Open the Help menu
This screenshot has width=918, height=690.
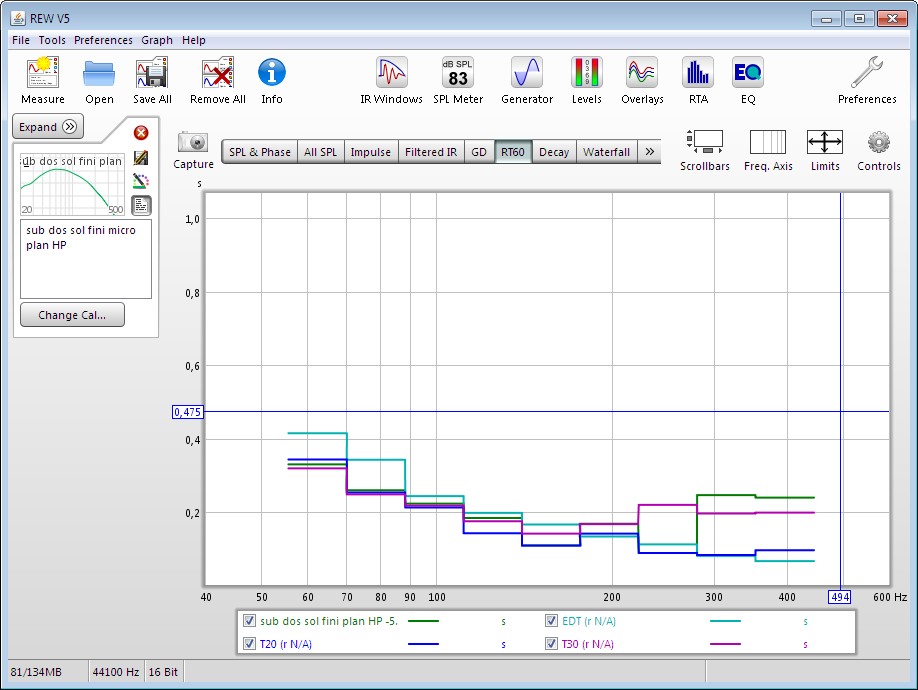(194, 40)
